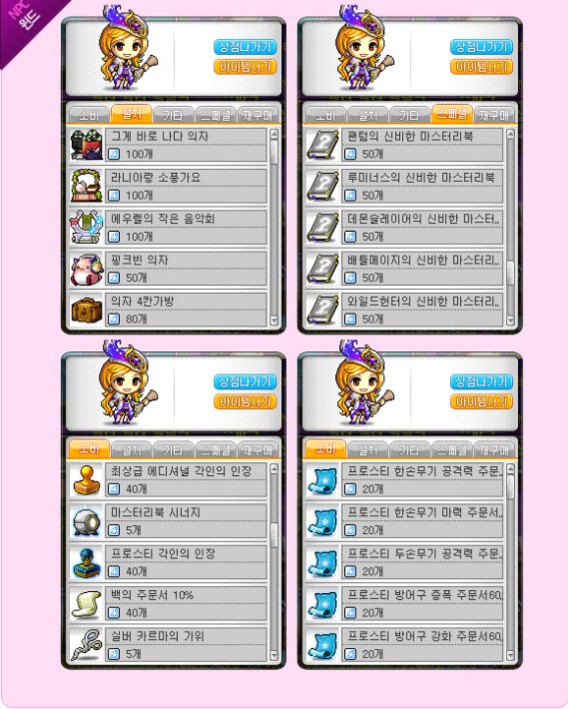The width and height of the screenshot is (568, 709).
Task: Select the 최상급 에디셔널 각인의 인장 stamp icon
Action: pyautogui.click(x=86, y=480)
